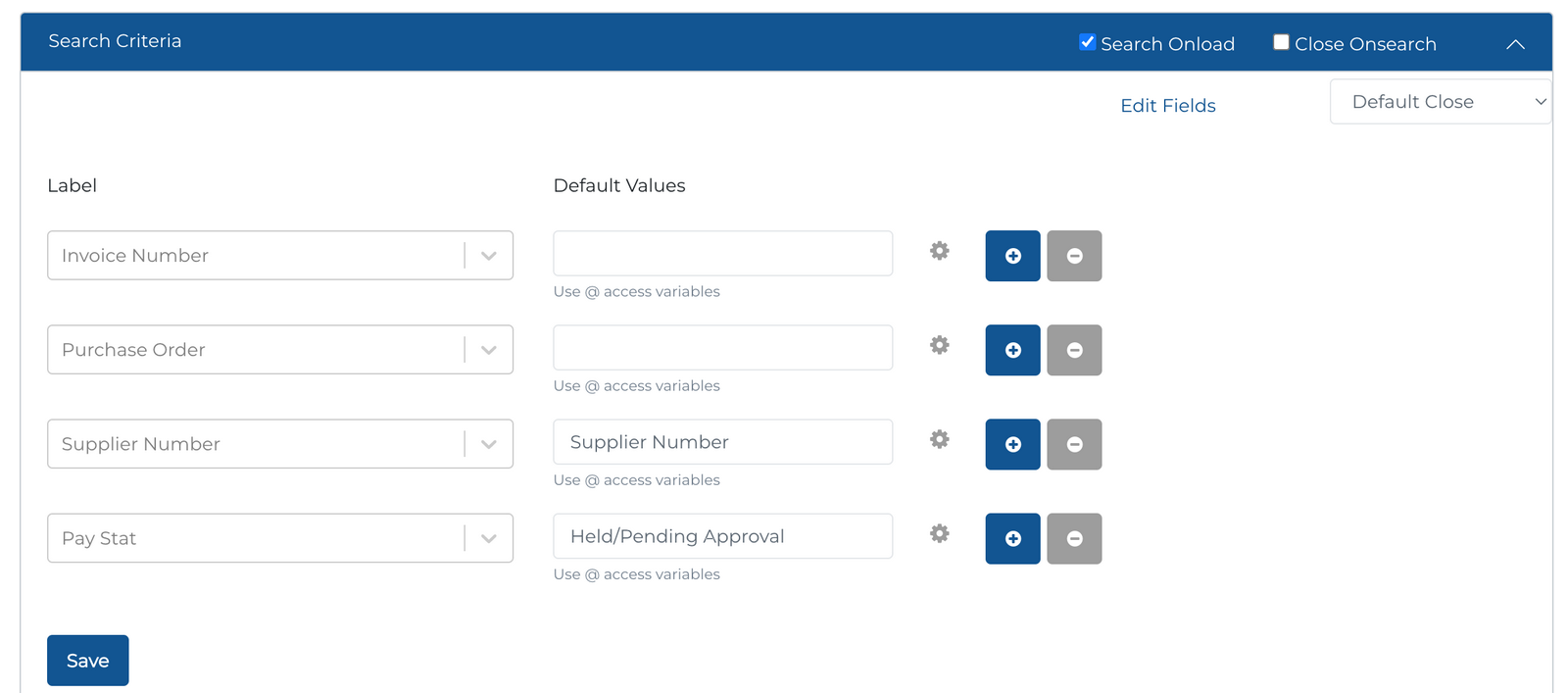This screenshot has width=1568, height=693.
Task: Add a row after Supplier Number with plus
Action: [x=1012, y=444]
